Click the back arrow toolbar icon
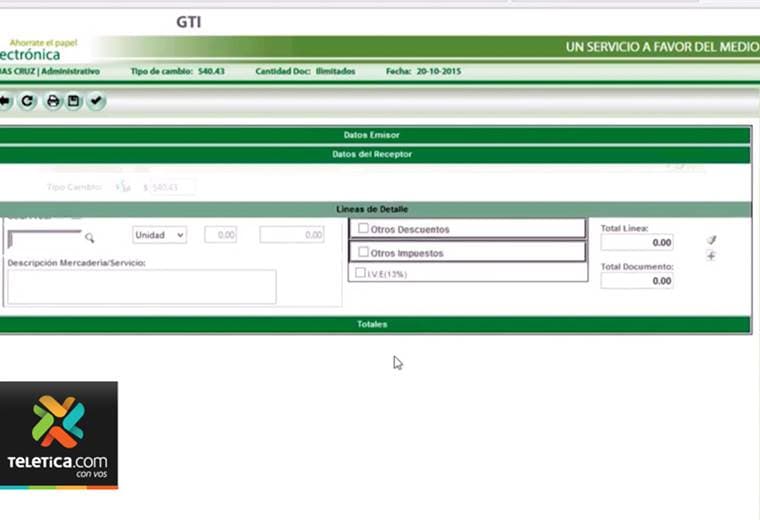 point(5,101)
